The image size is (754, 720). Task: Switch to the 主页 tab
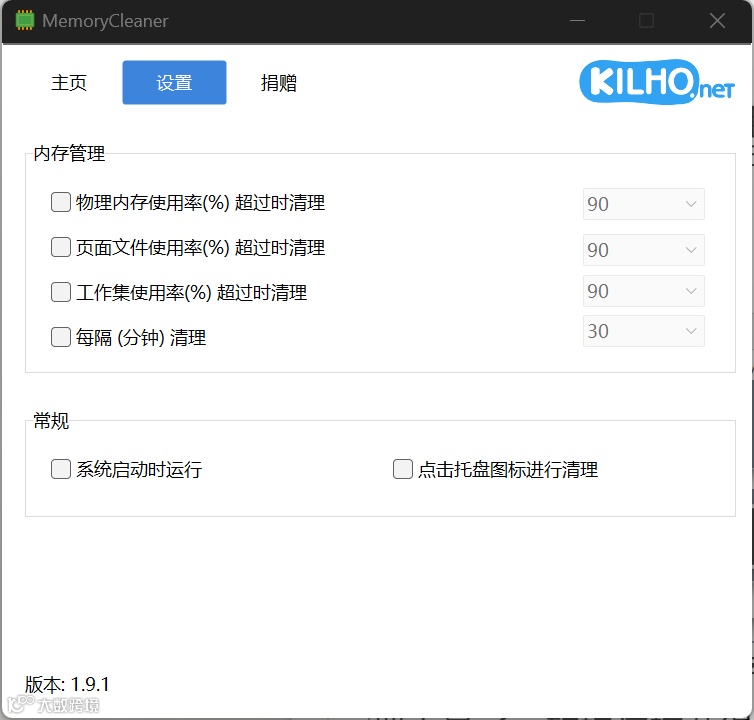point(69,83)
